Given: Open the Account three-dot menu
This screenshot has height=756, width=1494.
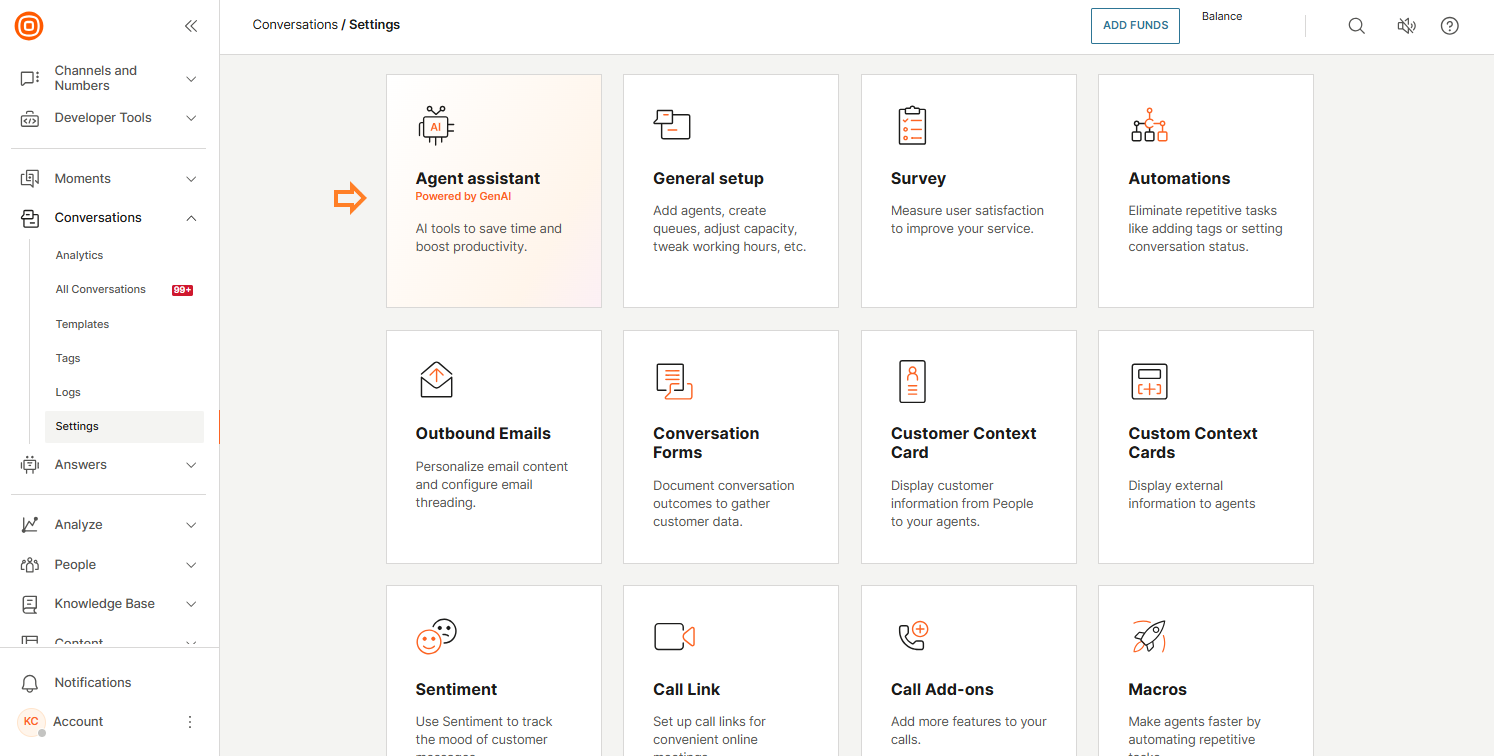Looking at the screenshot, I should pyautogui.click(x=190, y=722).
